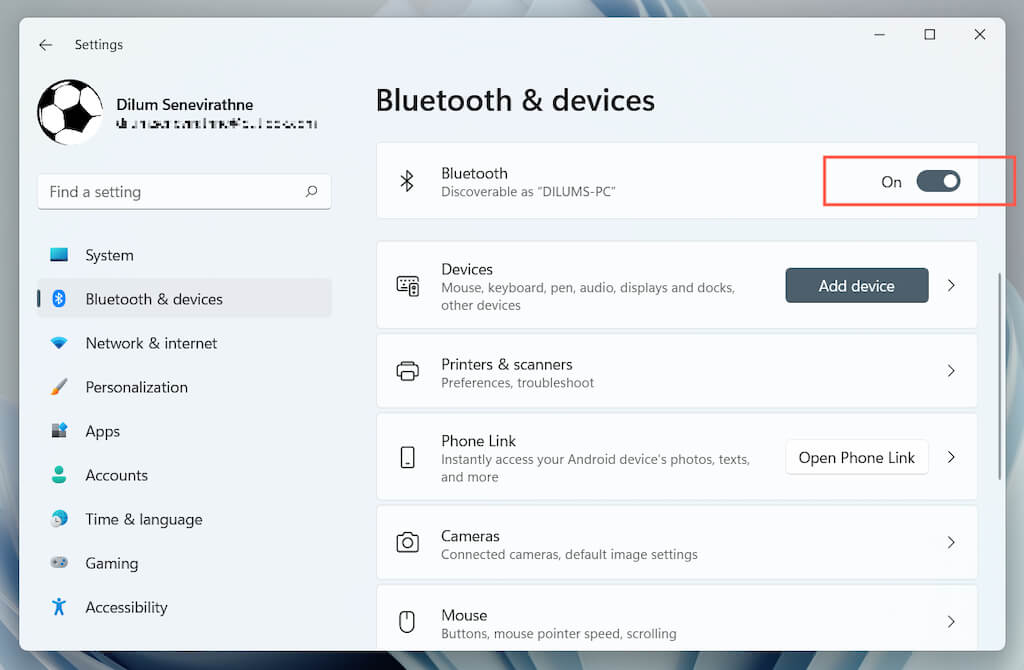Expand the Cameras settings row
The height and width of the screenshot is (670, 1024).
[x=951, y=542]
